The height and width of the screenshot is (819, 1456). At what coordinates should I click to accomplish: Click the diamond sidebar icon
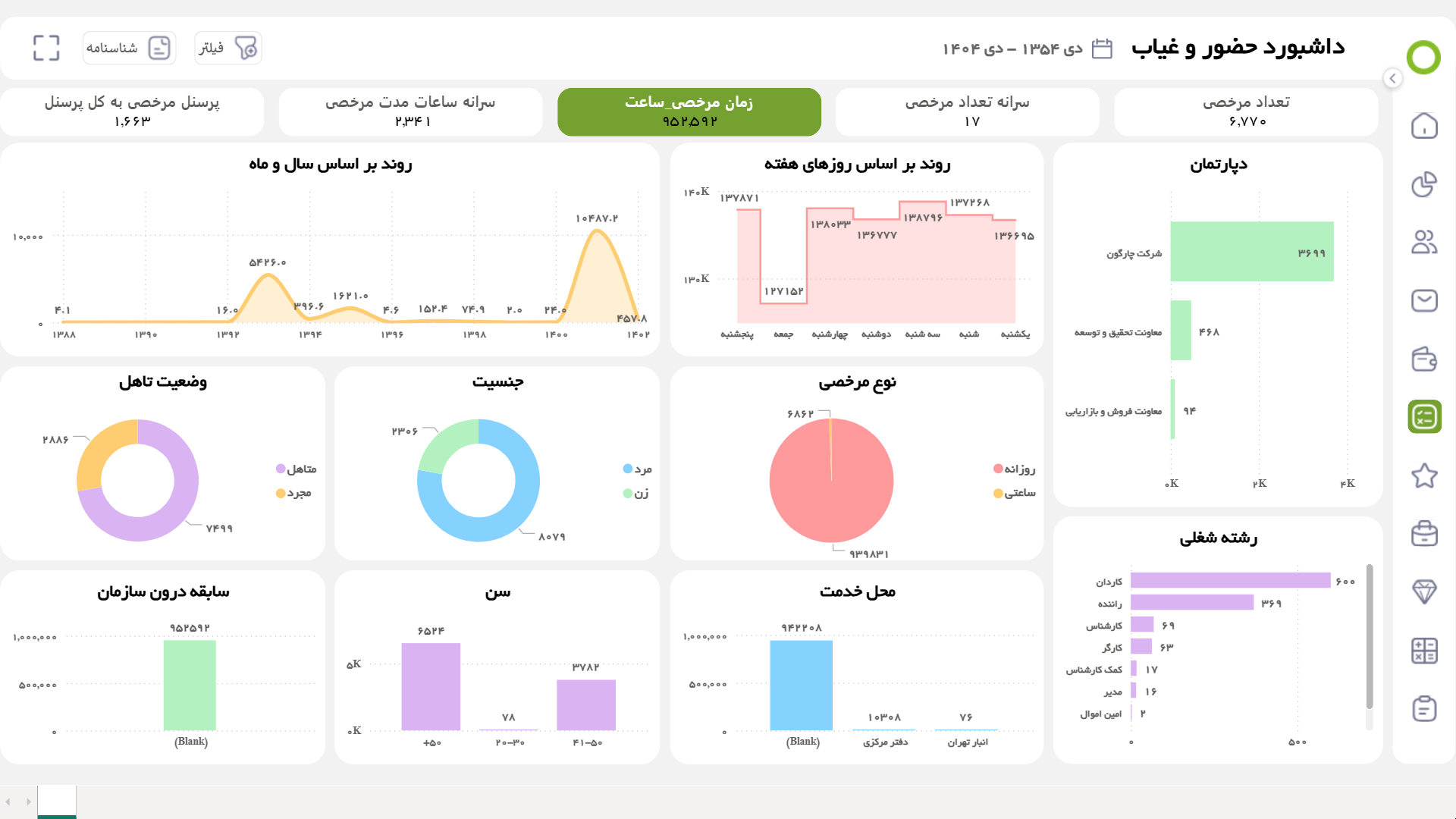[1423, 591]
